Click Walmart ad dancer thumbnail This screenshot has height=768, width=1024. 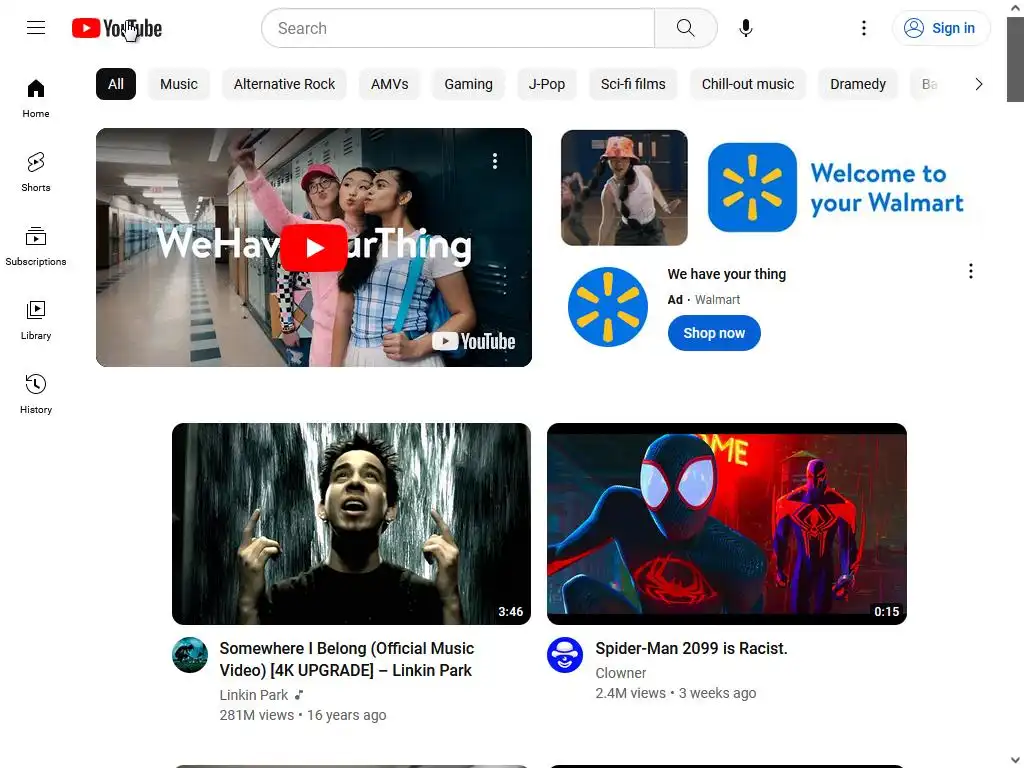click(x=624, y=187)
